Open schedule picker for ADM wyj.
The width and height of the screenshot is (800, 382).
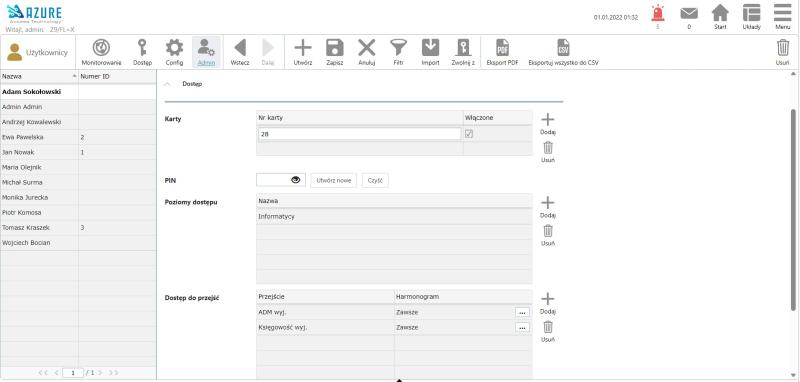click(x=522, y=312)
